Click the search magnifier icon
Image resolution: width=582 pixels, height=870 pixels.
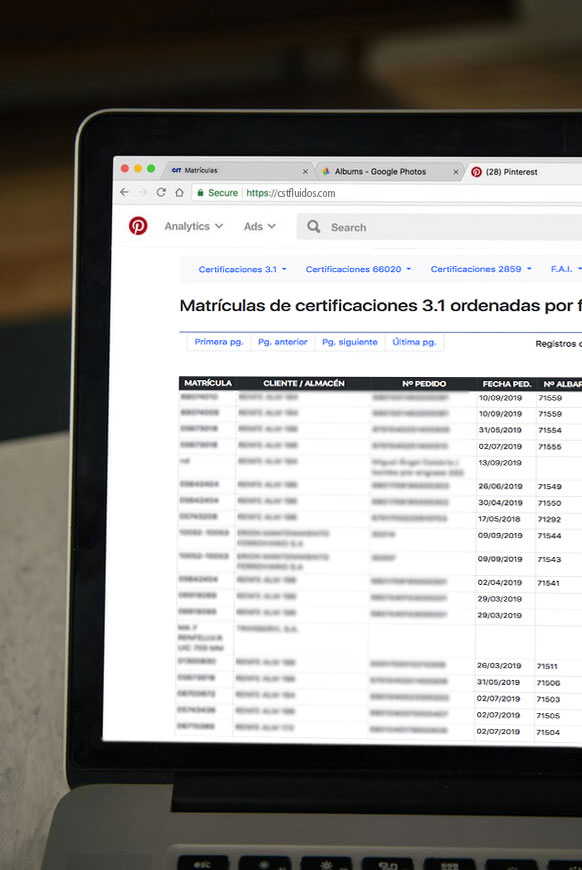click(313, 226)
